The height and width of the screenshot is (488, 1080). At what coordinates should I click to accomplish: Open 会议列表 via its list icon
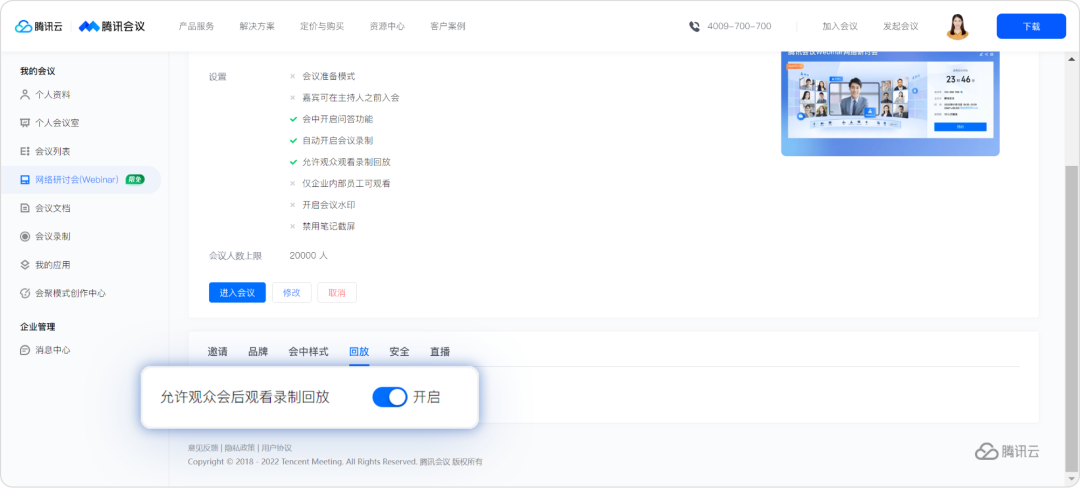coord(25,151)
